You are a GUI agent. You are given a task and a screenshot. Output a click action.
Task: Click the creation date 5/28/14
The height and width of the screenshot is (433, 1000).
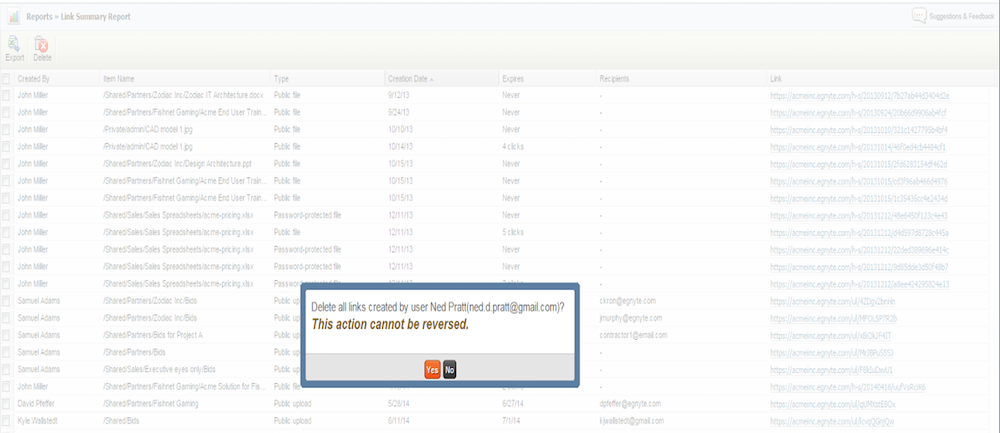(x=399, y=404)
